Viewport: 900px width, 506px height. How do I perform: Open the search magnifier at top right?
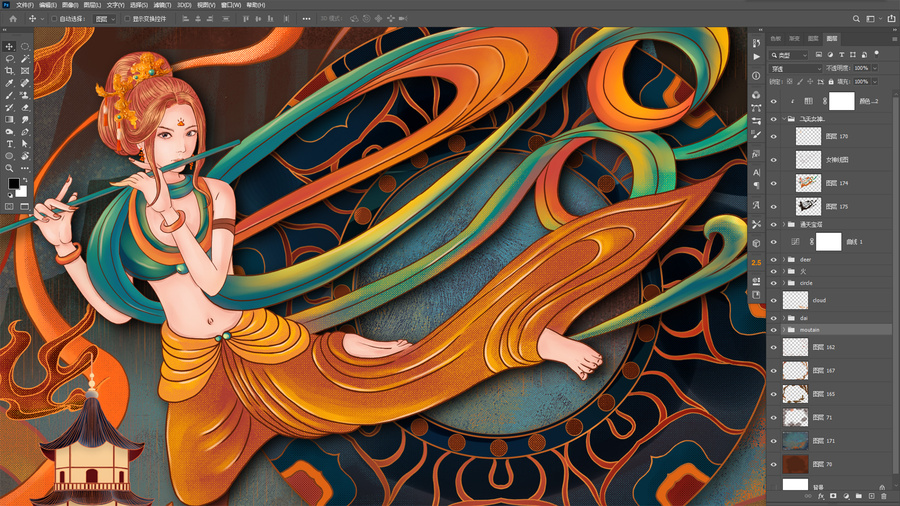click(x=856, y=18)
